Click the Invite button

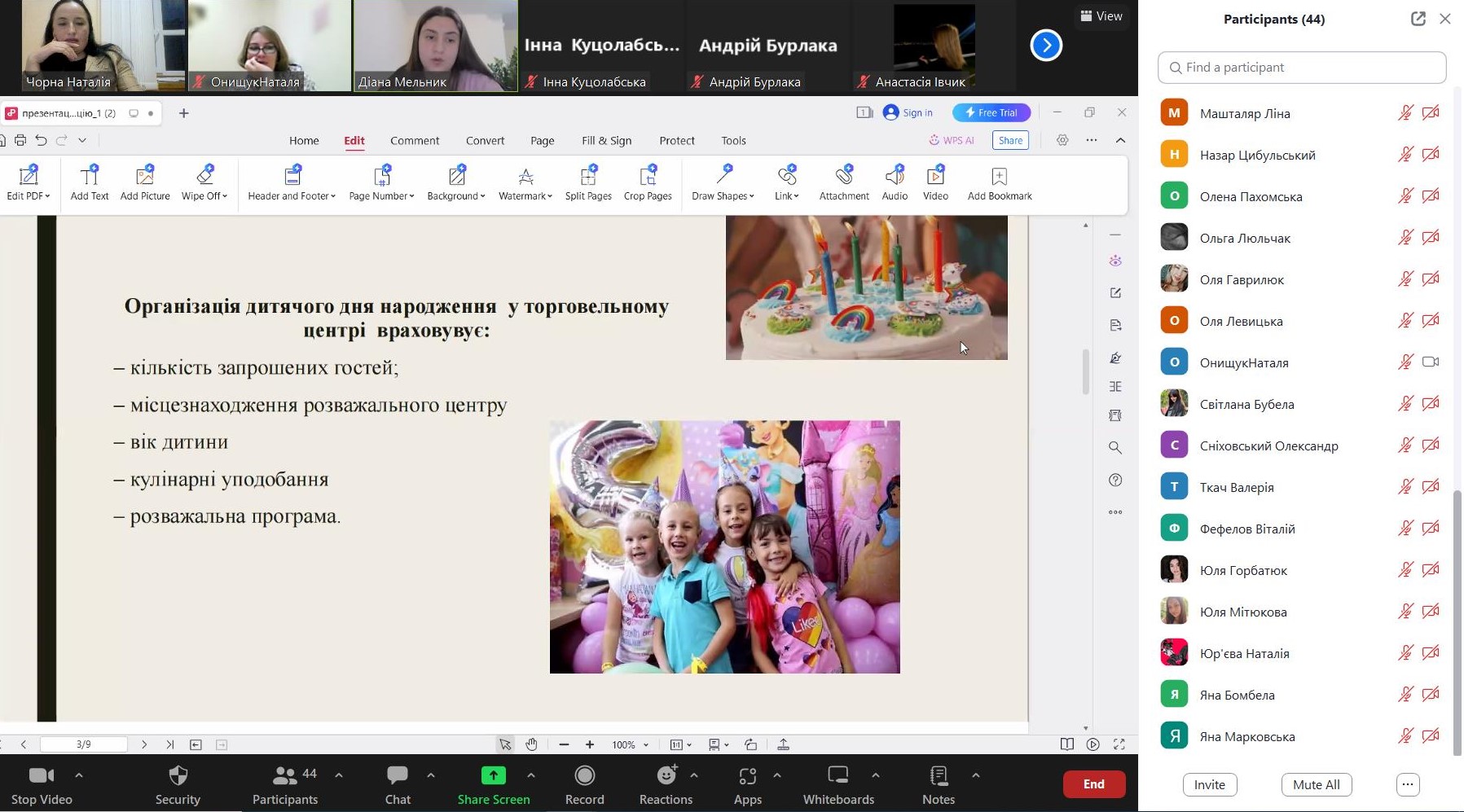pyautogui.click(x=1210, y=784)
